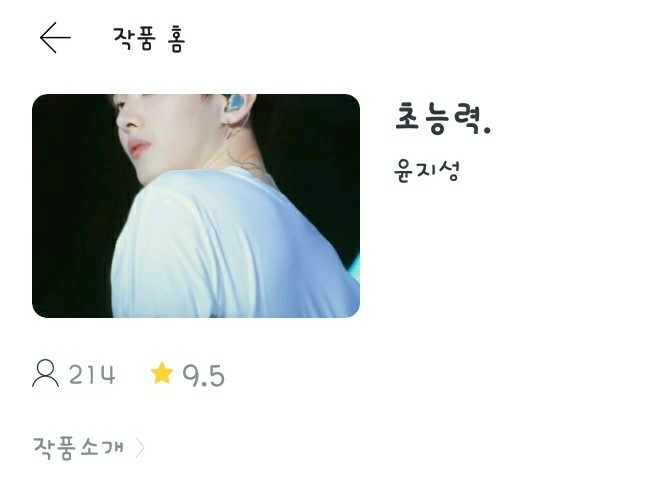Return to previous page via back arrow
648x486 pixels.
55,38
